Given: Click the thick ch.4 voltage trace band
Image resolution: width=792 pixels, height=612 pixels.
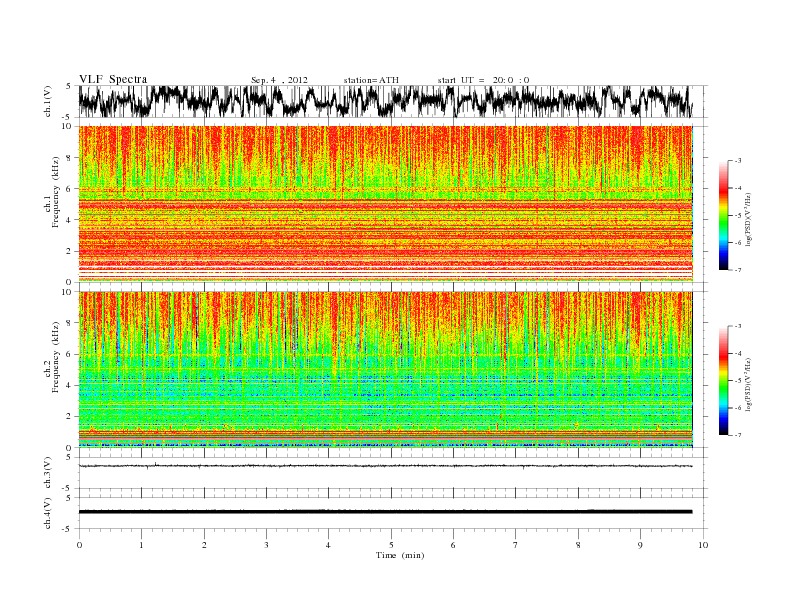Looking at the screenshot, I should click(385, 512).
